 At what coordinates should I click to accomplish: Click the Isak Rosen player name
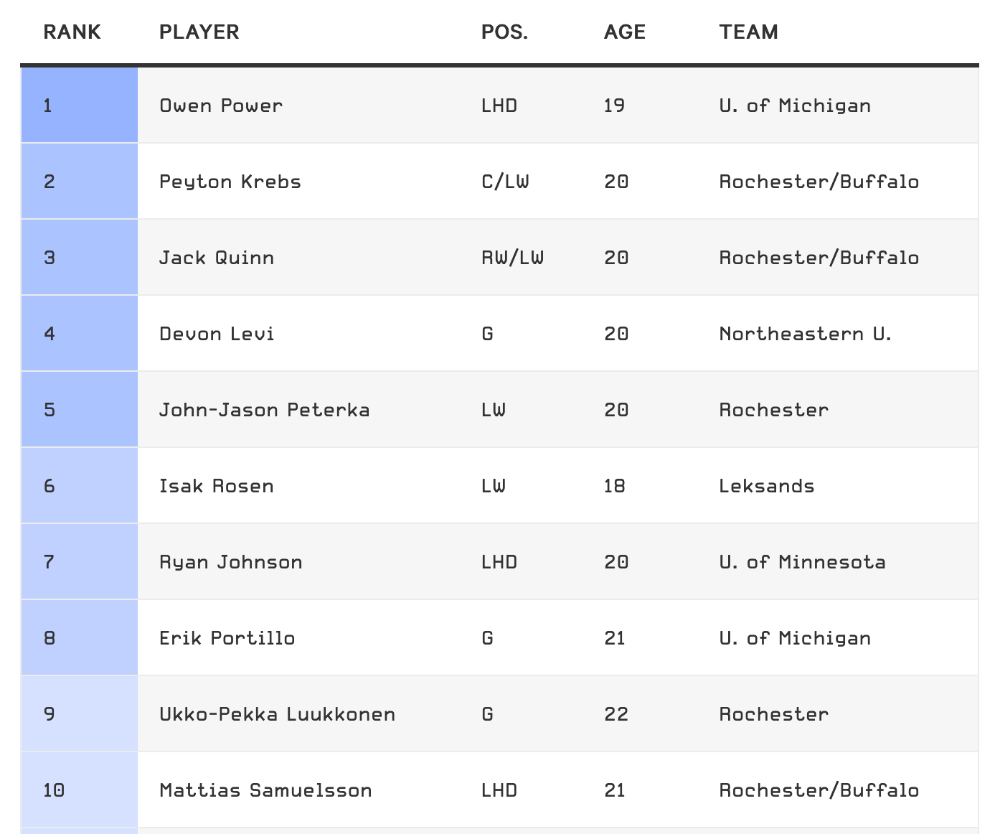point(216,486)
